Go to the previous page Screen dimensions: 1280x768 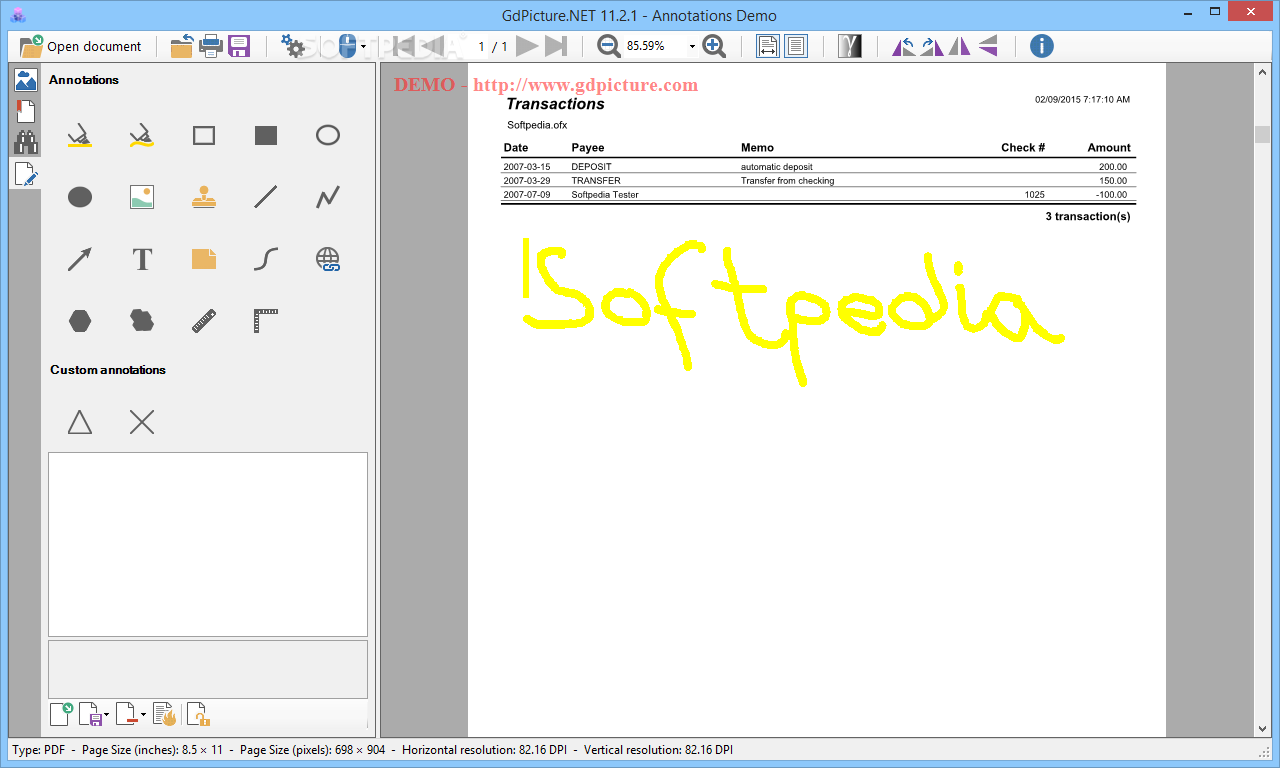click(432, 46)
